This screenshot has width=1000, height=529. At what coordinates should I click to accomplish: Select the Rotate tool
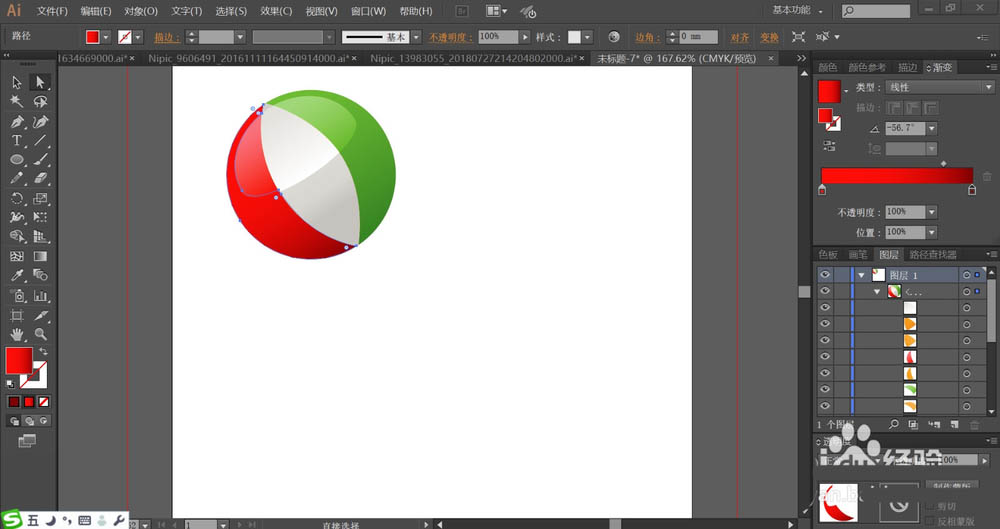[17, 198]
